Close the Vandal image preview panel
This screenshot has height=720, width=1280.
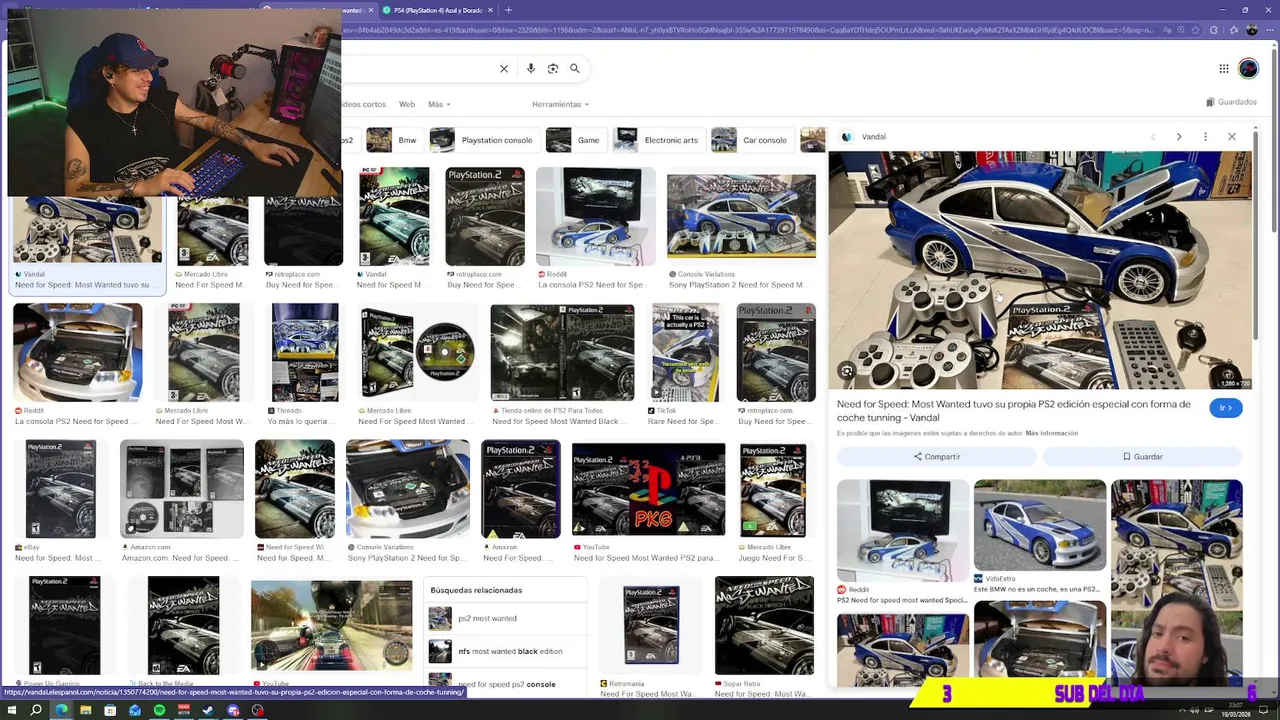pos(1232,137)
